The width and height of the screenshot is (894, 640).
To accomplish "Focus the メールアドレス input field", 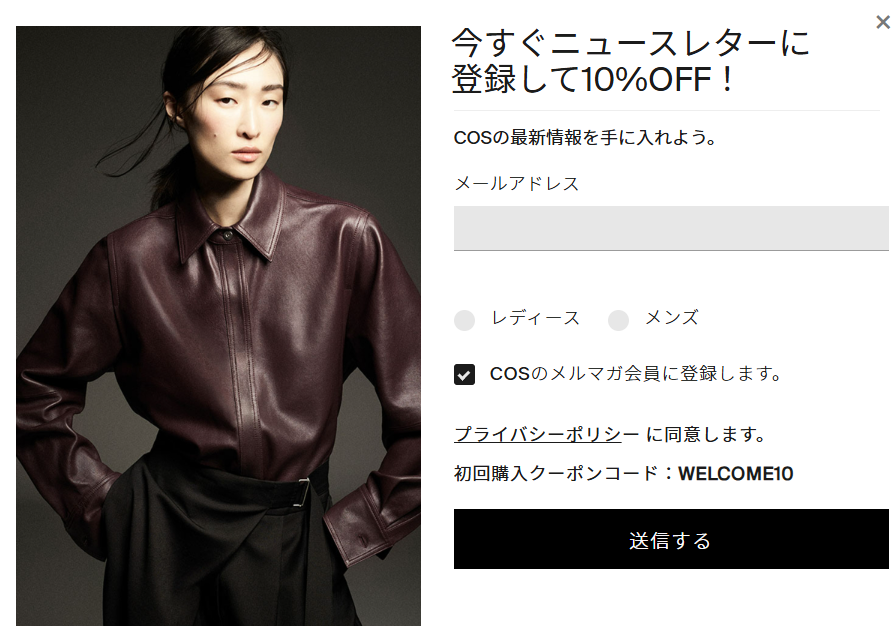I will [x=671, y=228].
